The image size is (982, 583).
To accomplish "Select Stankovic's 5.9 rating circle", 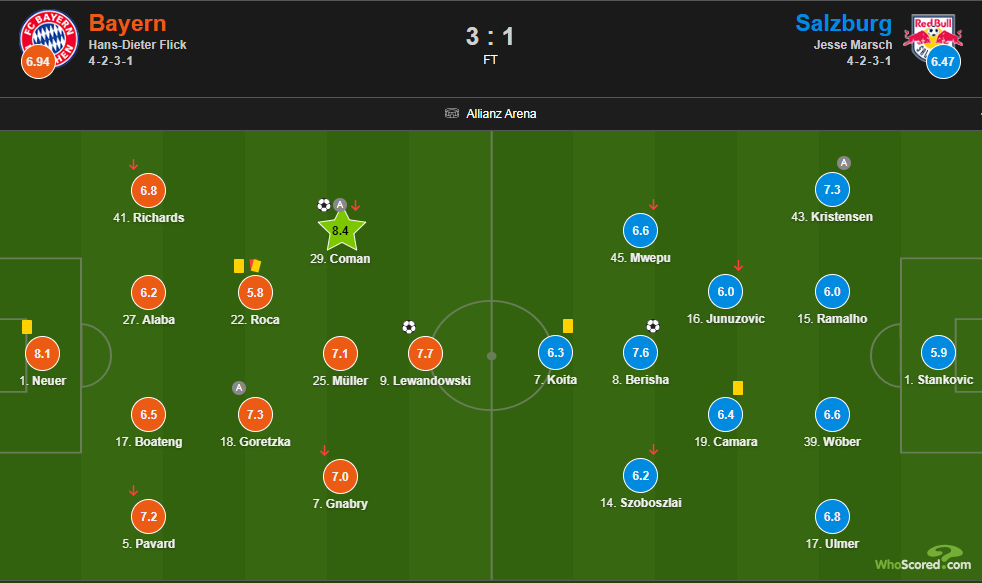I will point(940,352).
